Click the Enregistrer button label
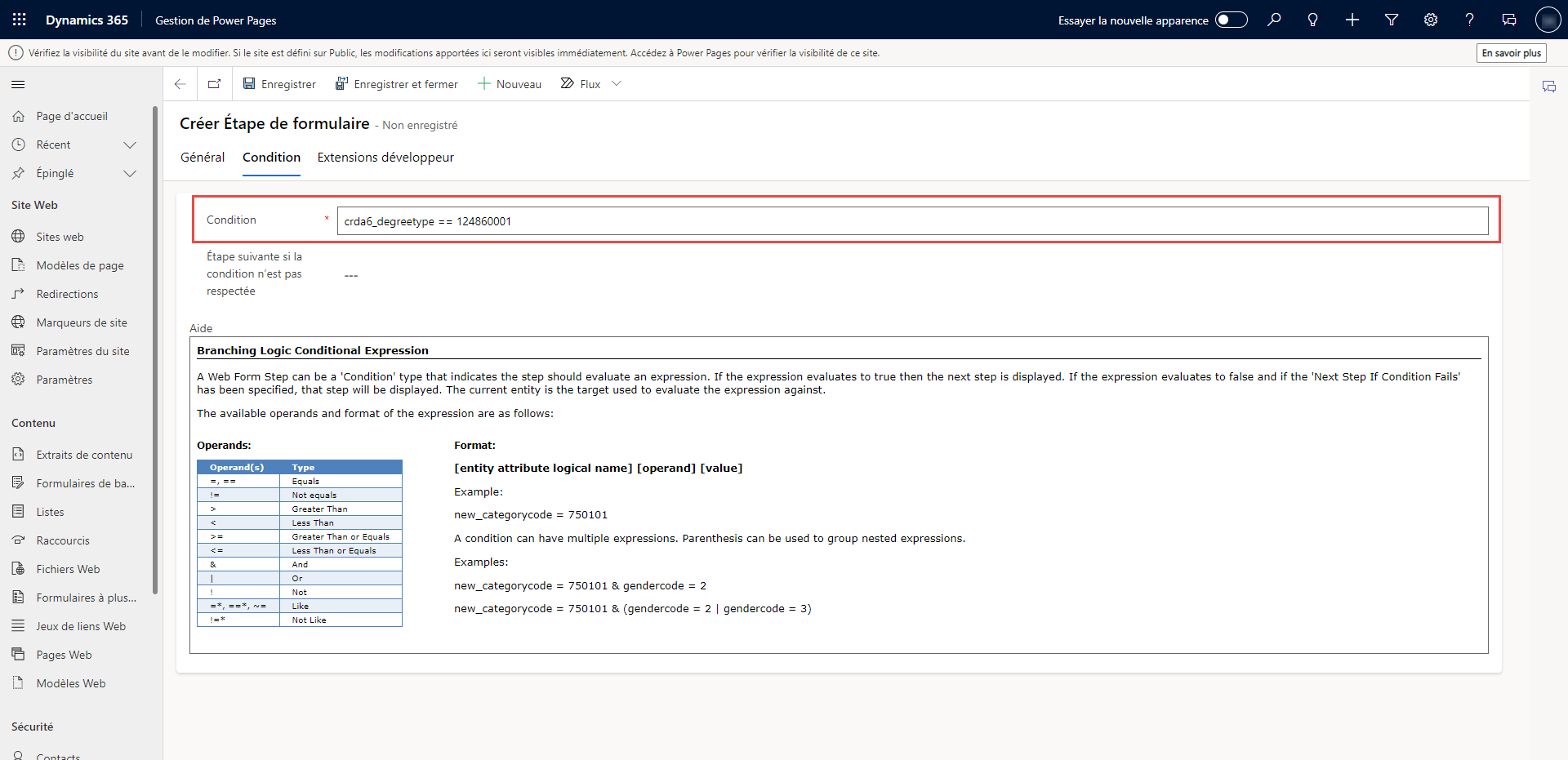 [x=288, y=84]
